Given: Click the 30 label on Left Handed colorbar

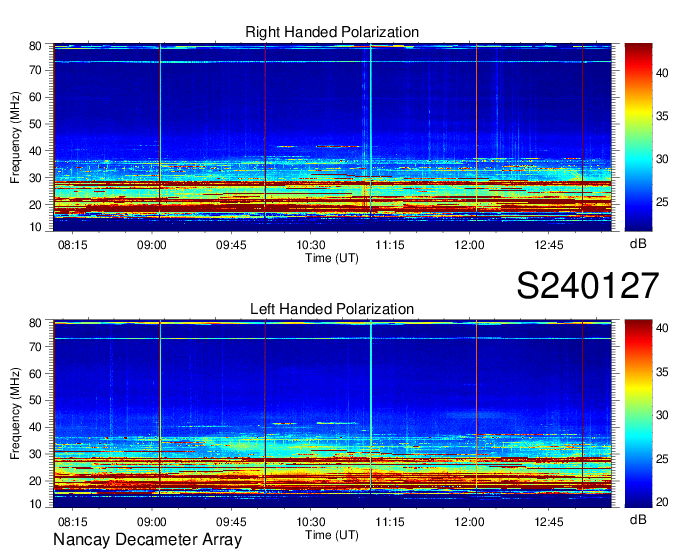Looking at the screenshot, I should pyautogui.click(x=662, y=415).
